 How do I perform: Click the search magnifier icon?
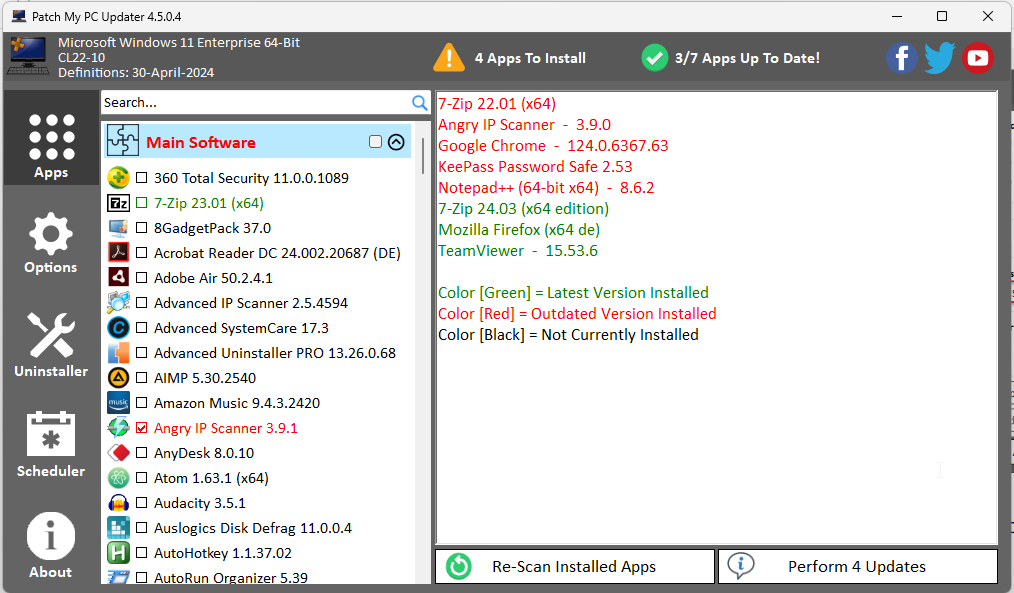pos(420,103)
